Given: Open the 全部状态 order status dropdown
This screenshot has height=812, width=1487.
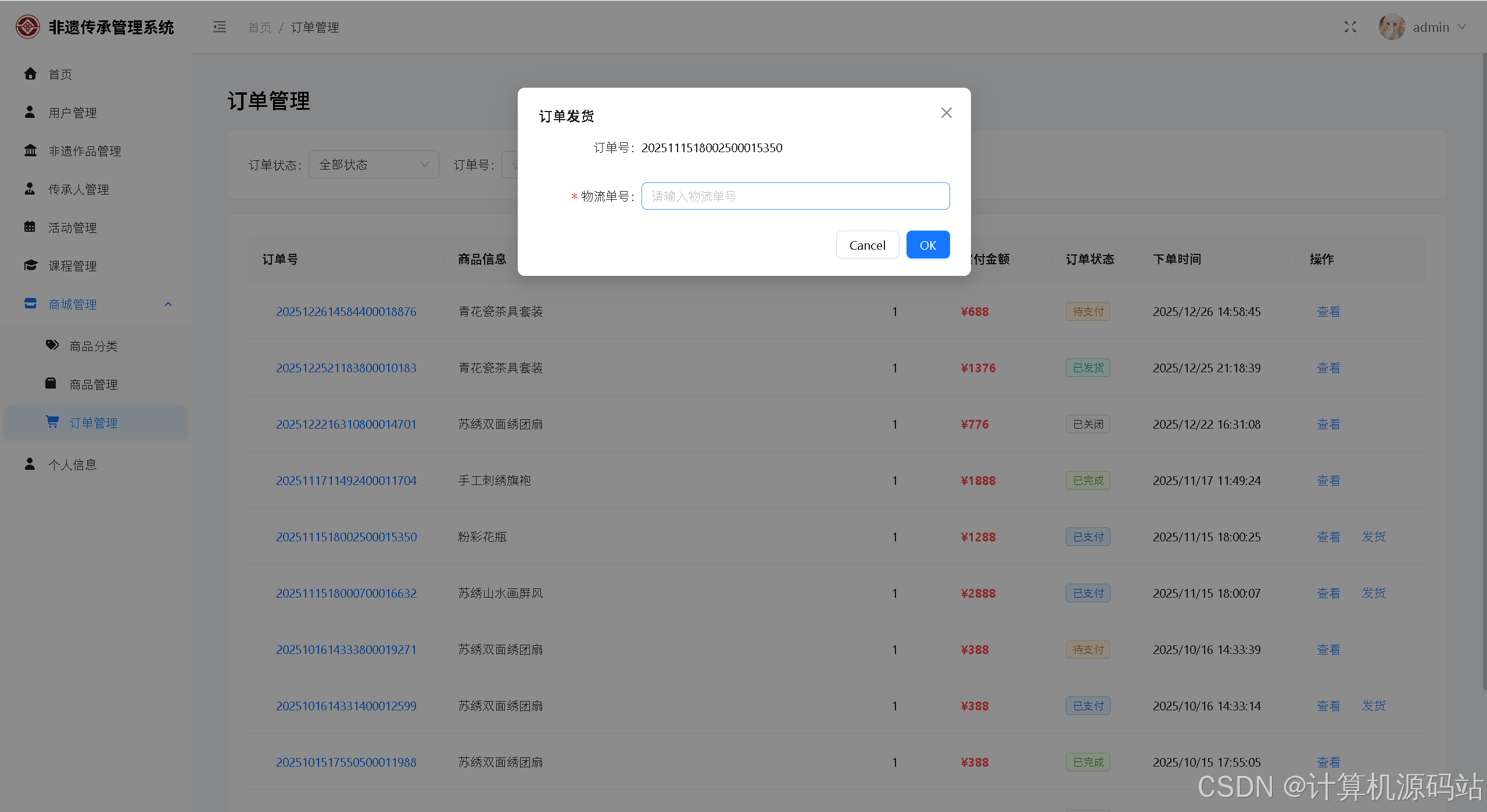Looking at the screenshot, I should tap(373, 165).
